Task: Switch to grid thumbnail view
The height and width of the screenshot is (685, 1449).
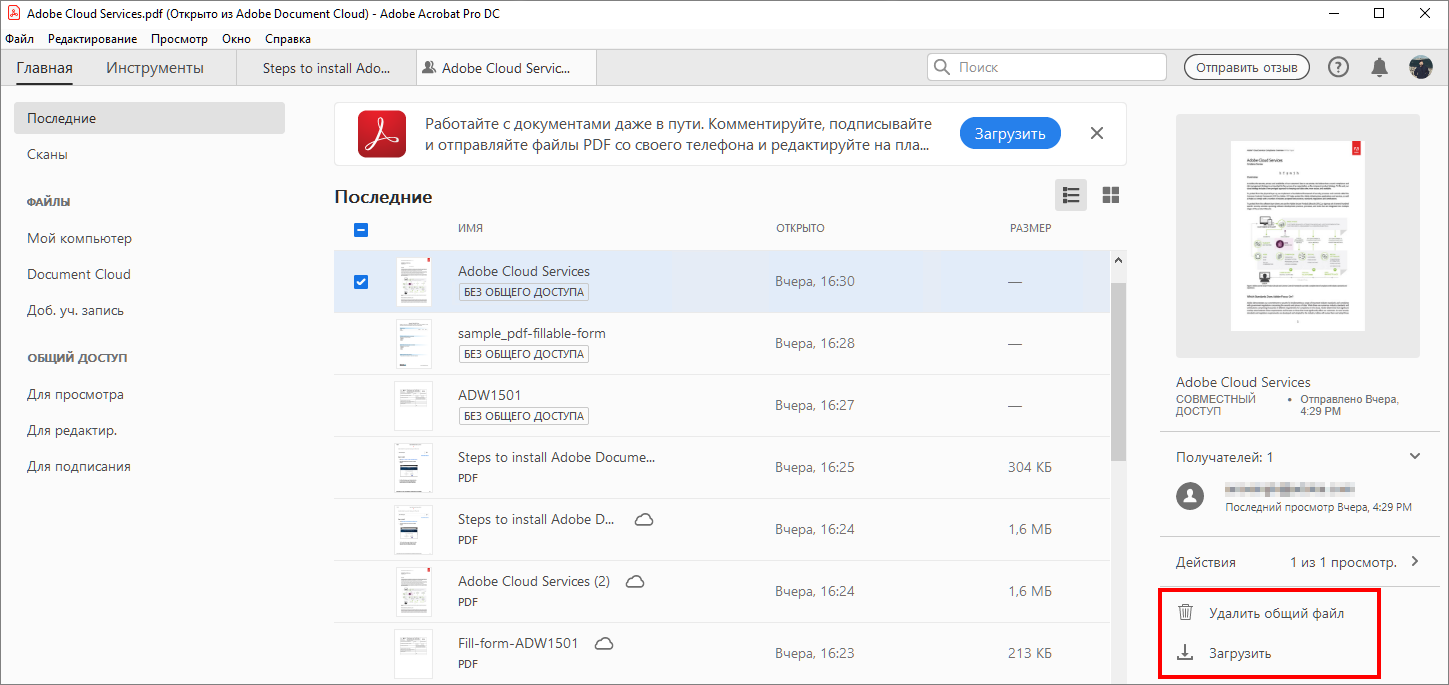Action: click(x=1110, y=195)
